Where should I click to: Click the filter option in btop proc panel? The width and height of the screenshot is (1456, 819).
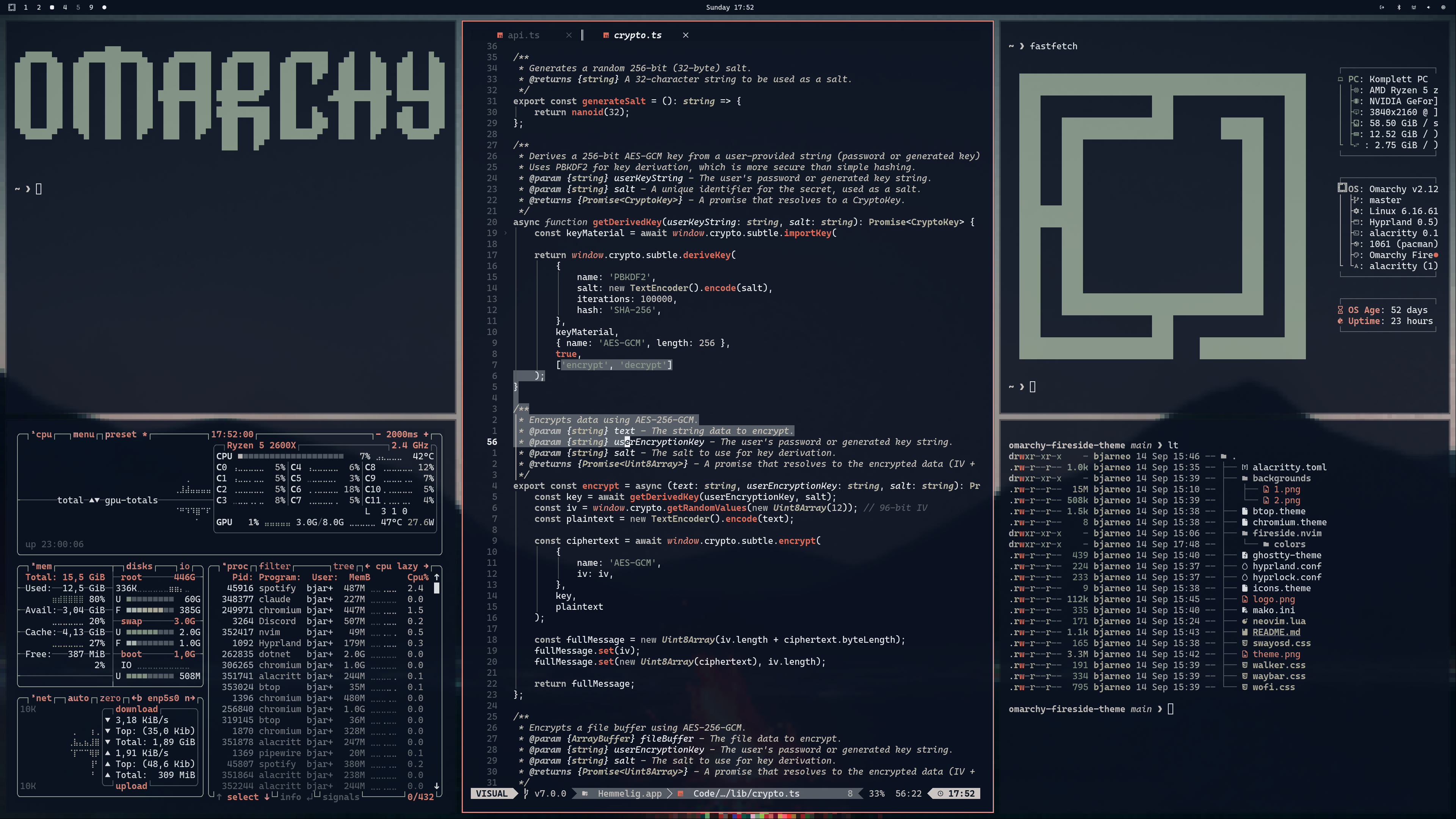[x=275, y=566]
